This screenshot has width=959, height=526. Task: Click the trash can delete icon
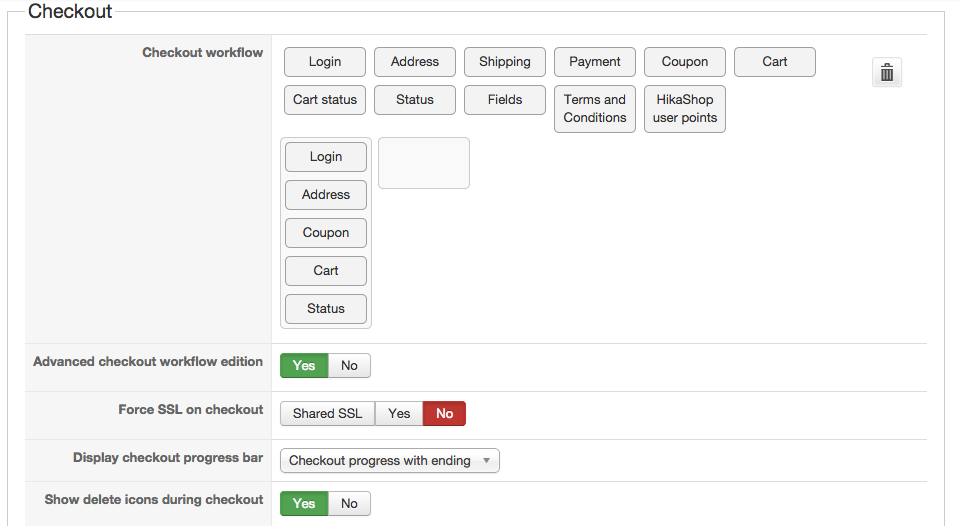coord(887,73)
